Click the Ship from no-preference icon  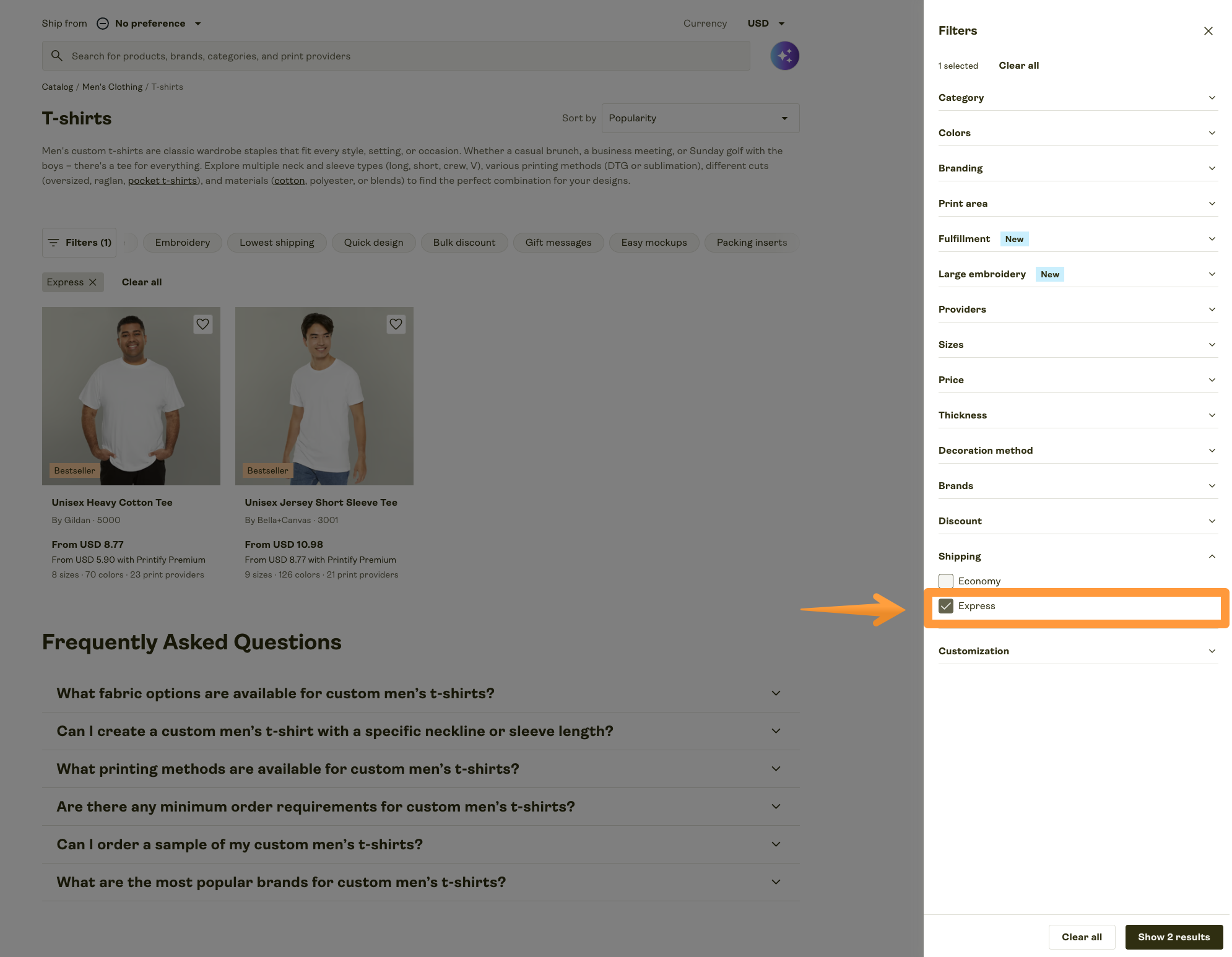point(103,23)
